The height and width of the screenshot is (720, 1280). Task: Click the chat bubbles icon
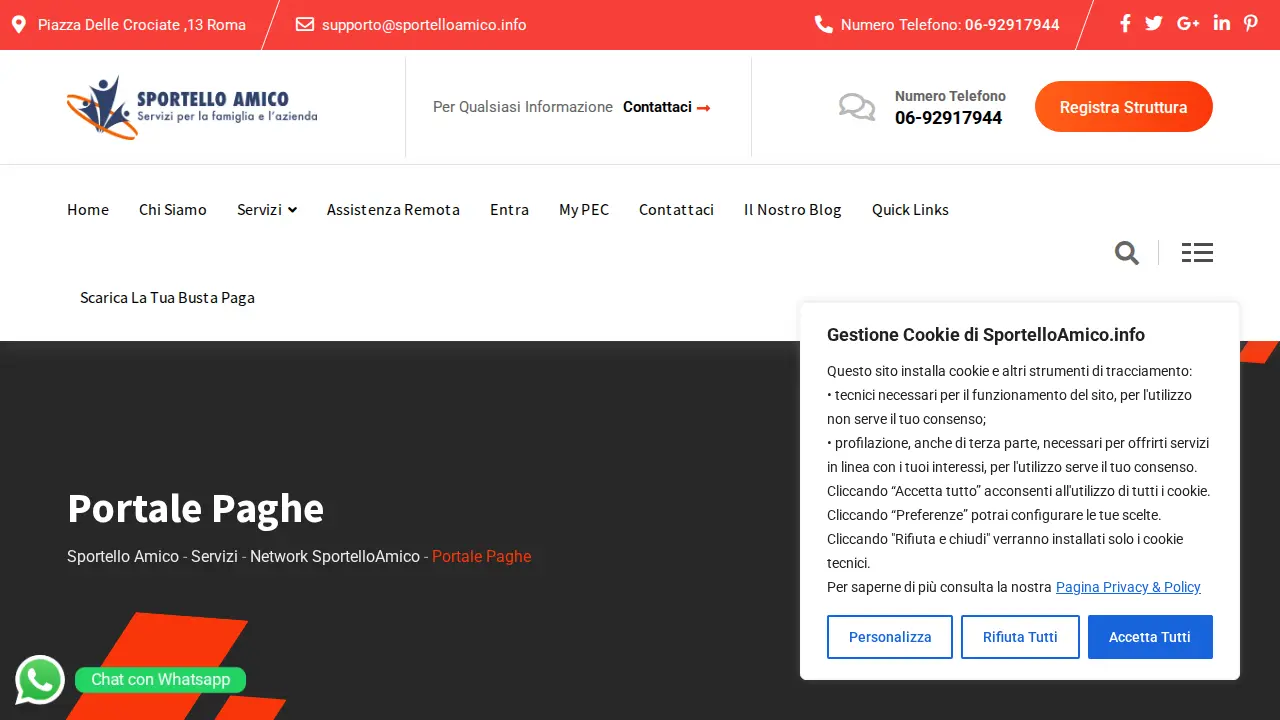point(857,107)
